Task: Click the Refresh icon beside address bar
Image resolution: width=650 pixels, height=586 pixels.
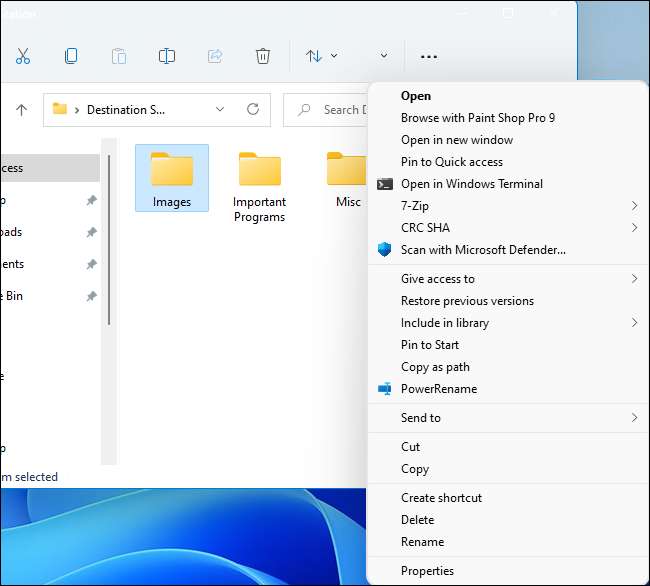Action: [x=253, y=109]
